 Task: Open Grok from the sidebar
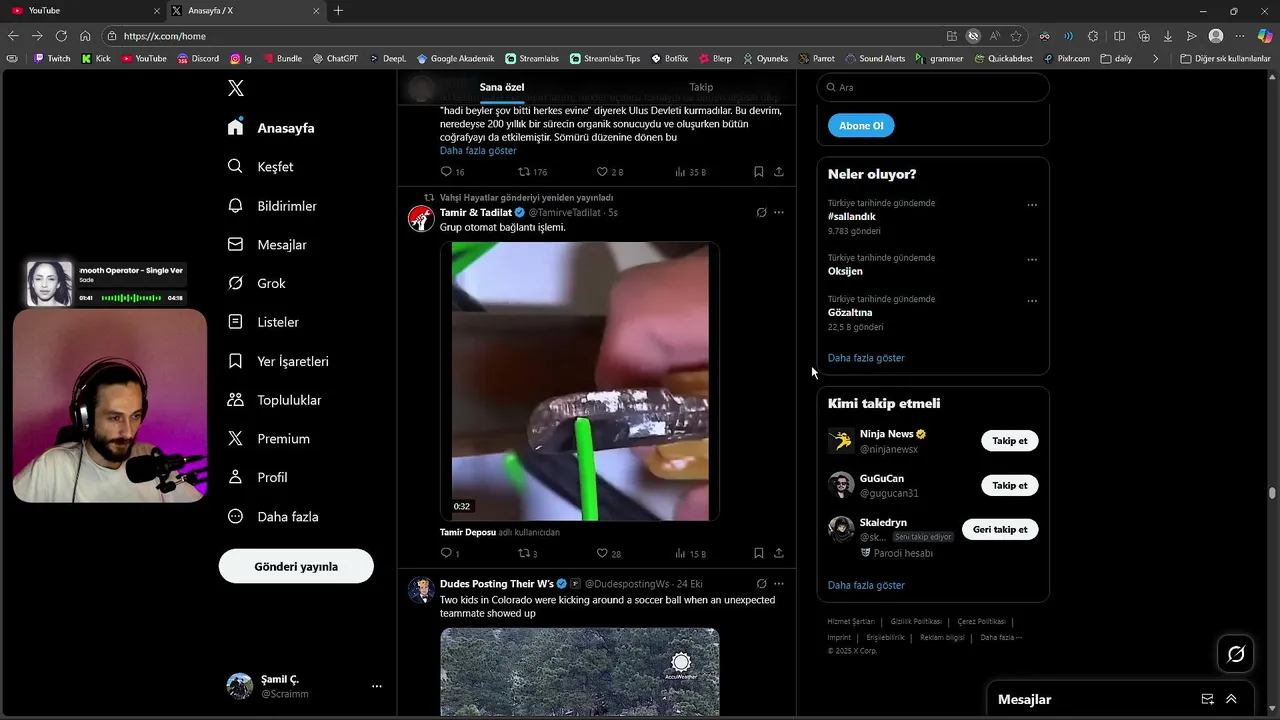click(258, 283)
